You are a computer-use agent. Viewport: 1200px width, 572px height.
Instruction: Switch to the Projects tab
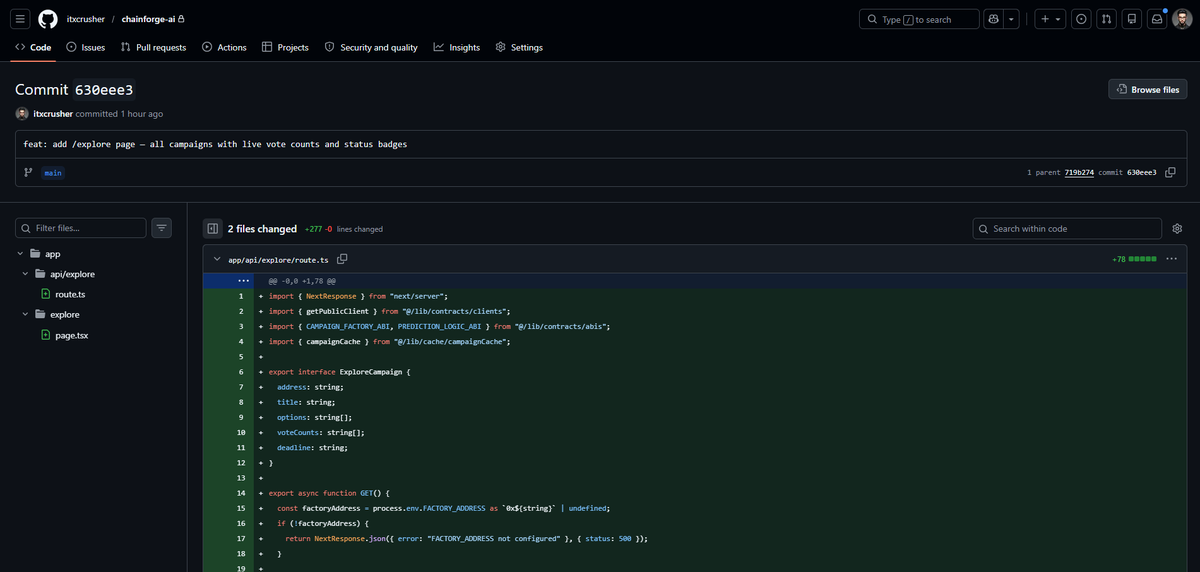point(285,47)
